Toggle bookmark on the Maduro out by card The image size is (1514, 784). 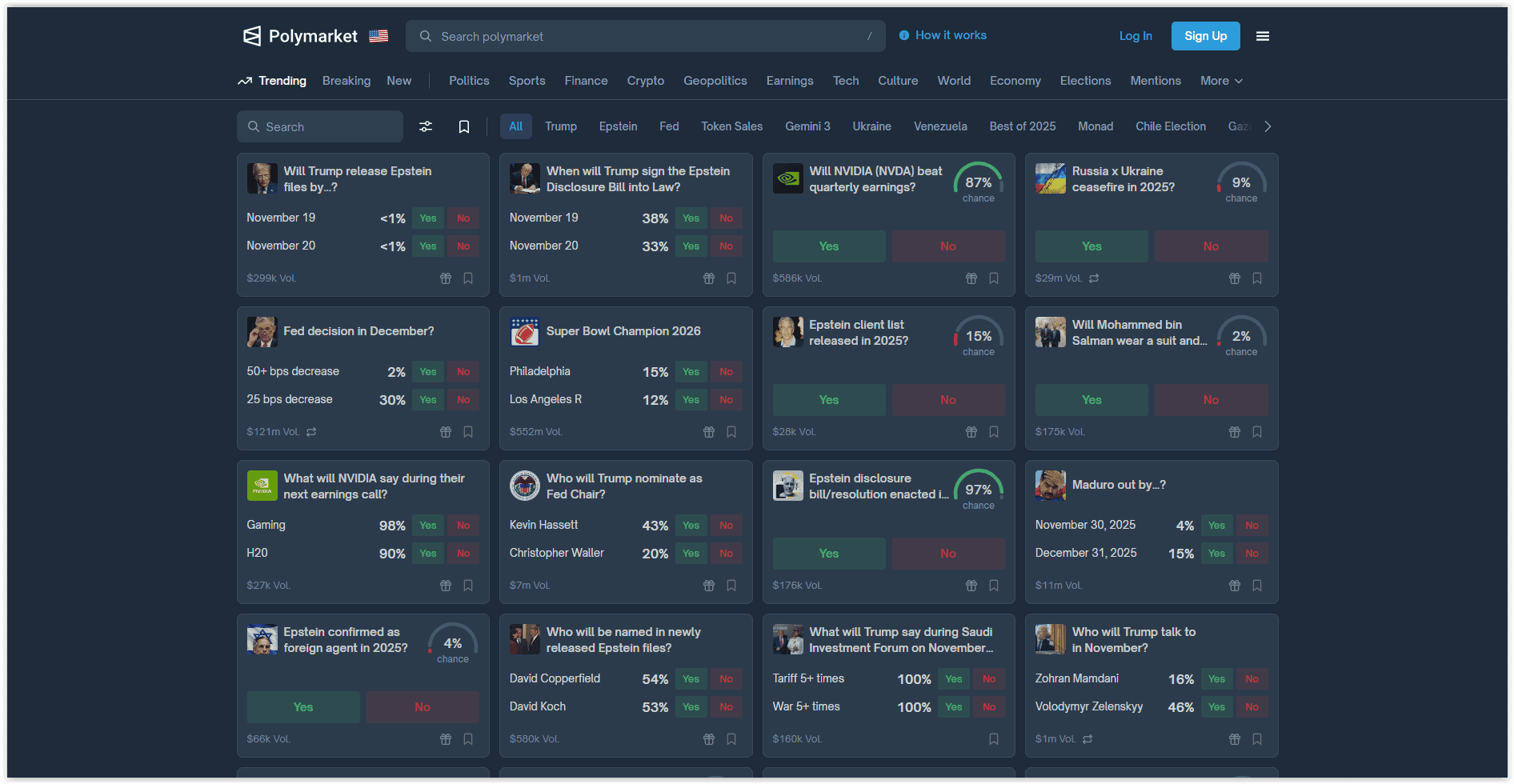(x=1256, y=585)
